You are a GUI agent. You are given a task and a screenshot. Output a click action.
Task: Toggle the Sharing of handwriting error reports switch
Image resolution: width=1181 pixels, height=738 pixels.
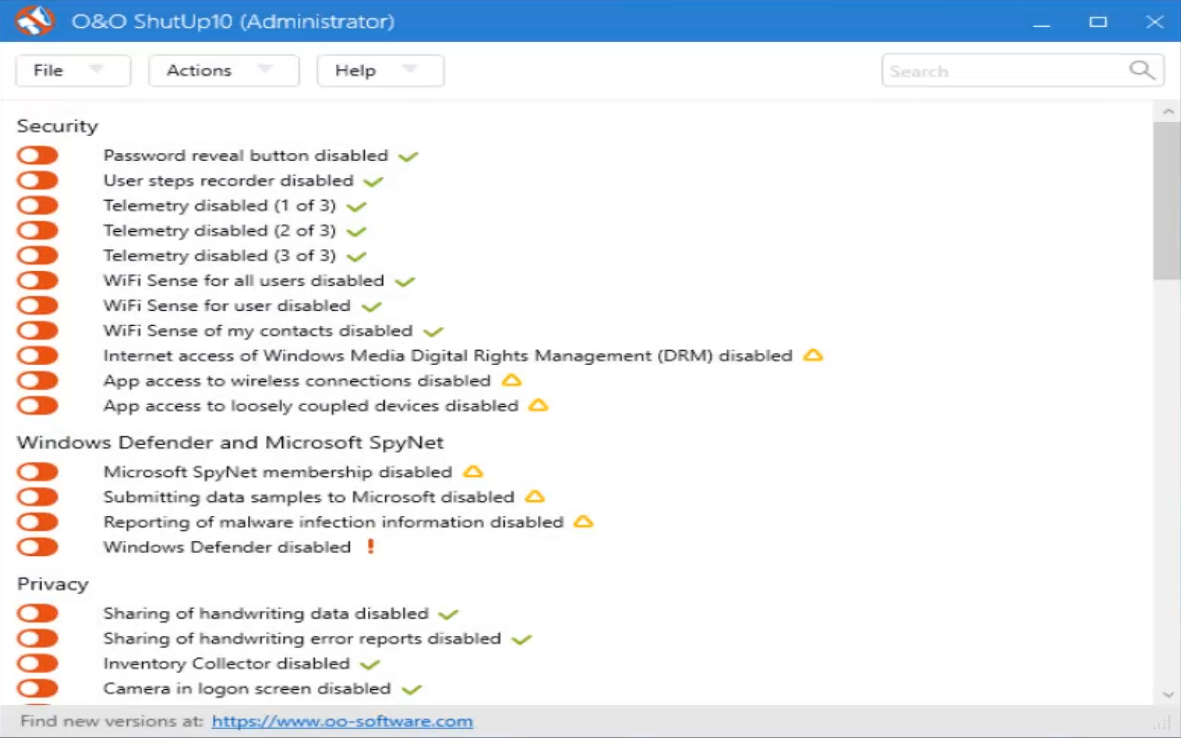(x=38, y=638)
